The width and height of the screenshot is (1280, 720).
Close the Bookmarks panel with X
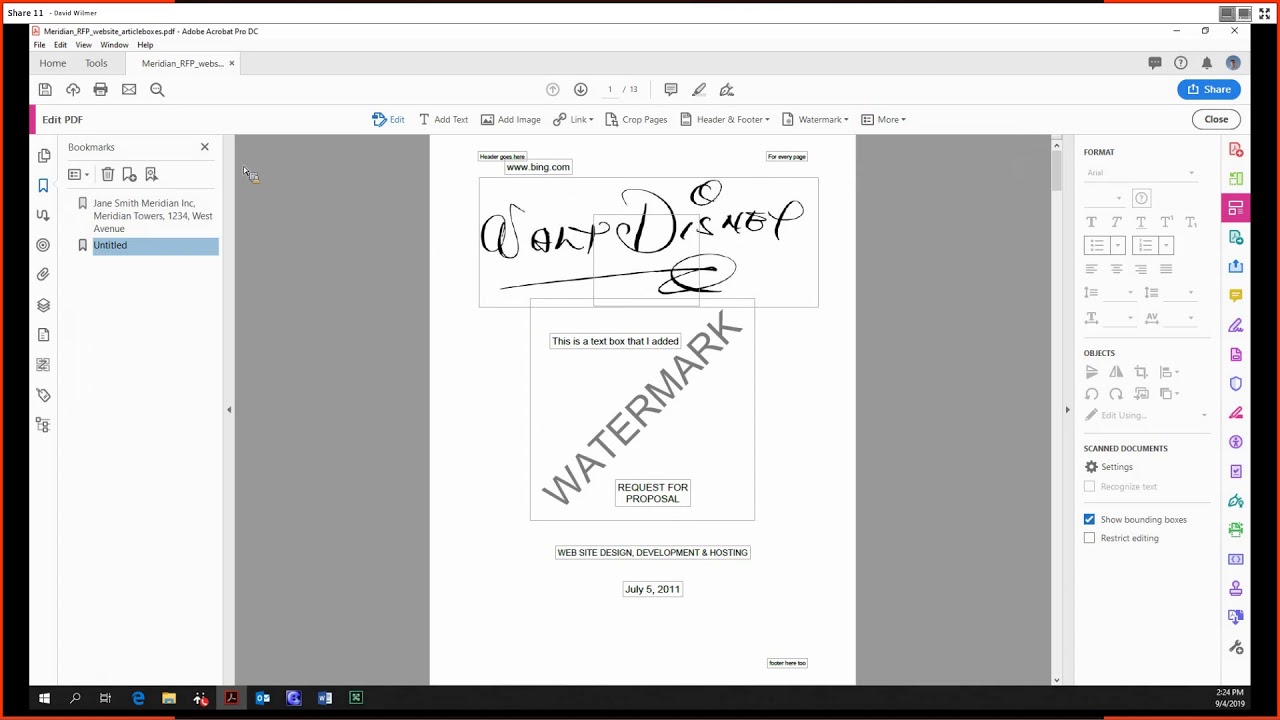(205, 147)
